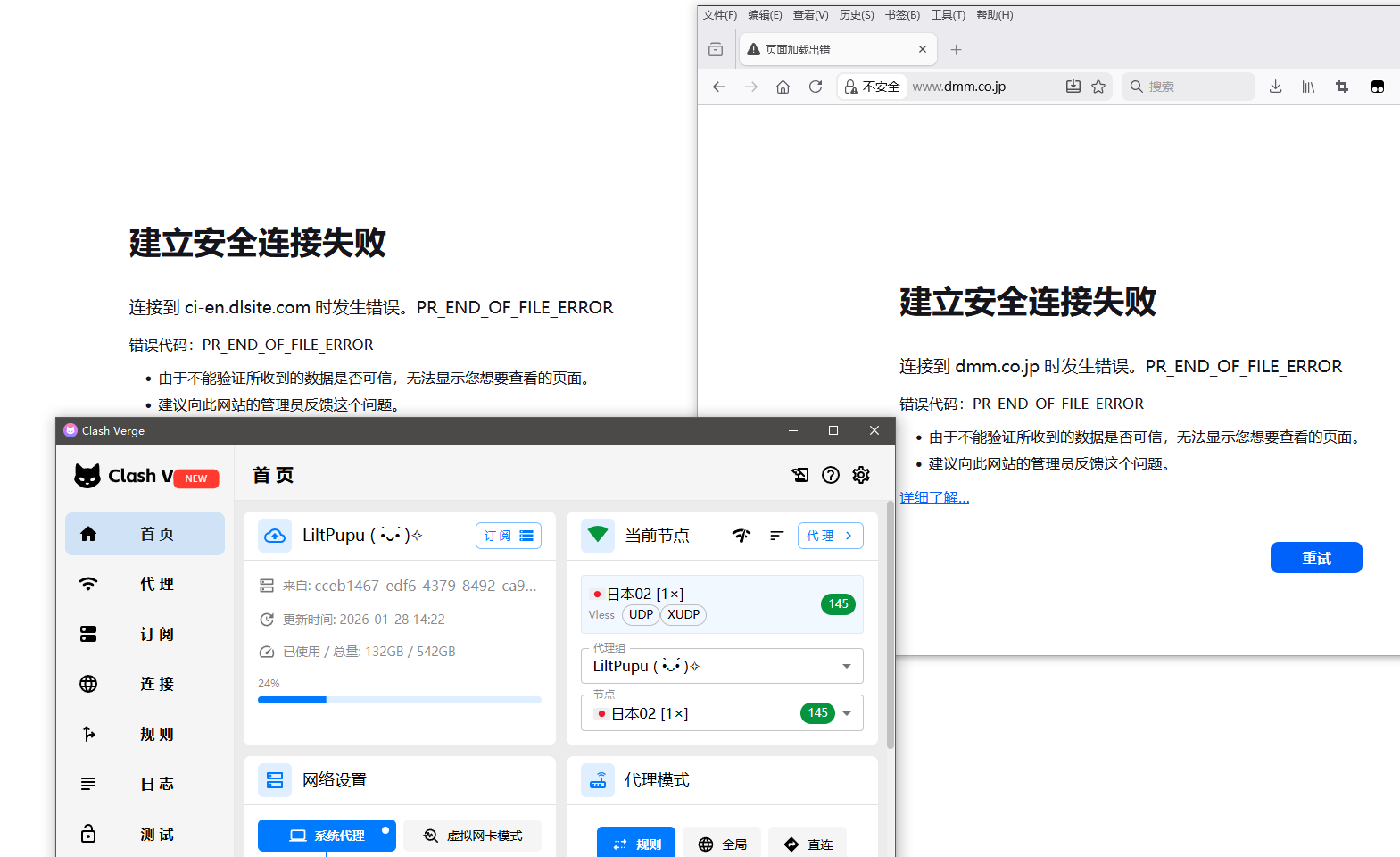This screenshot has height=857, width=1400.
Task: Bookmark this page with the star icon
Action: coord(1098,87)
